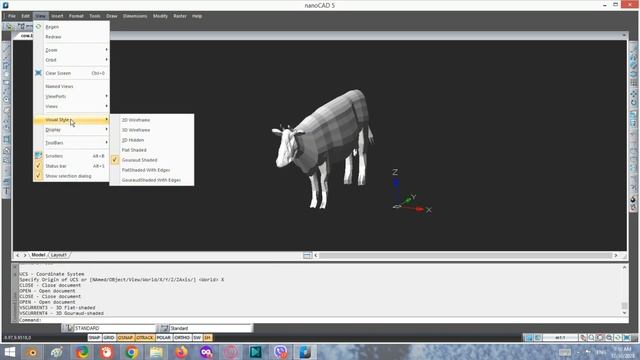Click the horizontal scrollbar right arrow
Image resolution: width=640 pixels, height=360 pixels.
click(x=616, y=256)
